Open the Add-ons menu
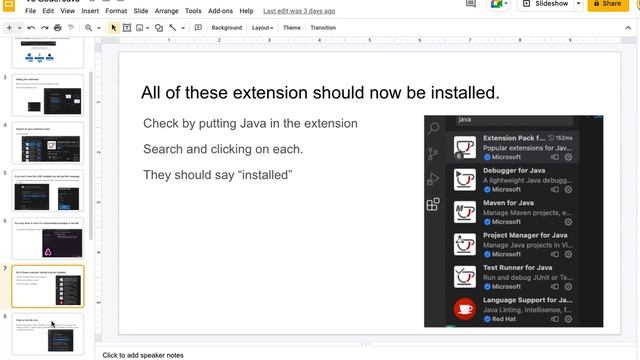Viewport: 640px width, 360px height. (220, 11)
